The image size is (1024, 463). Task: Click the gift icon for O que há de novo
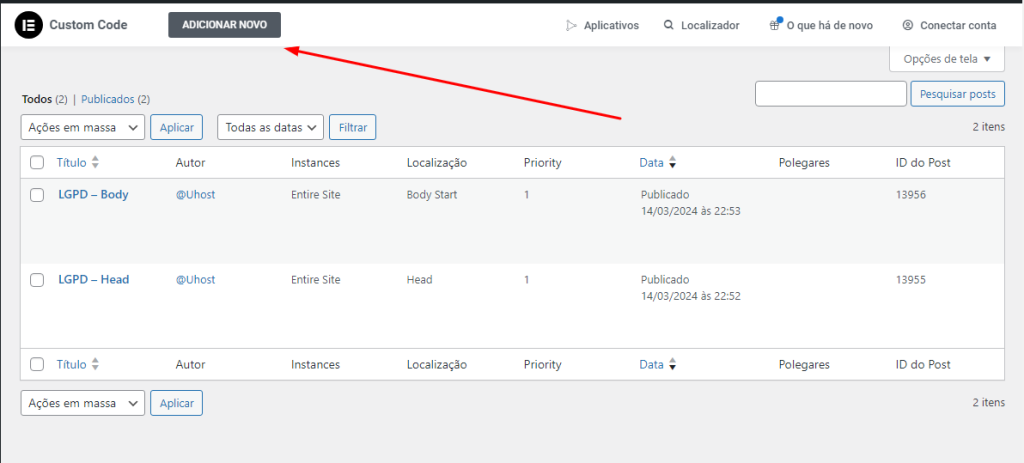click(x=775, y=25)
